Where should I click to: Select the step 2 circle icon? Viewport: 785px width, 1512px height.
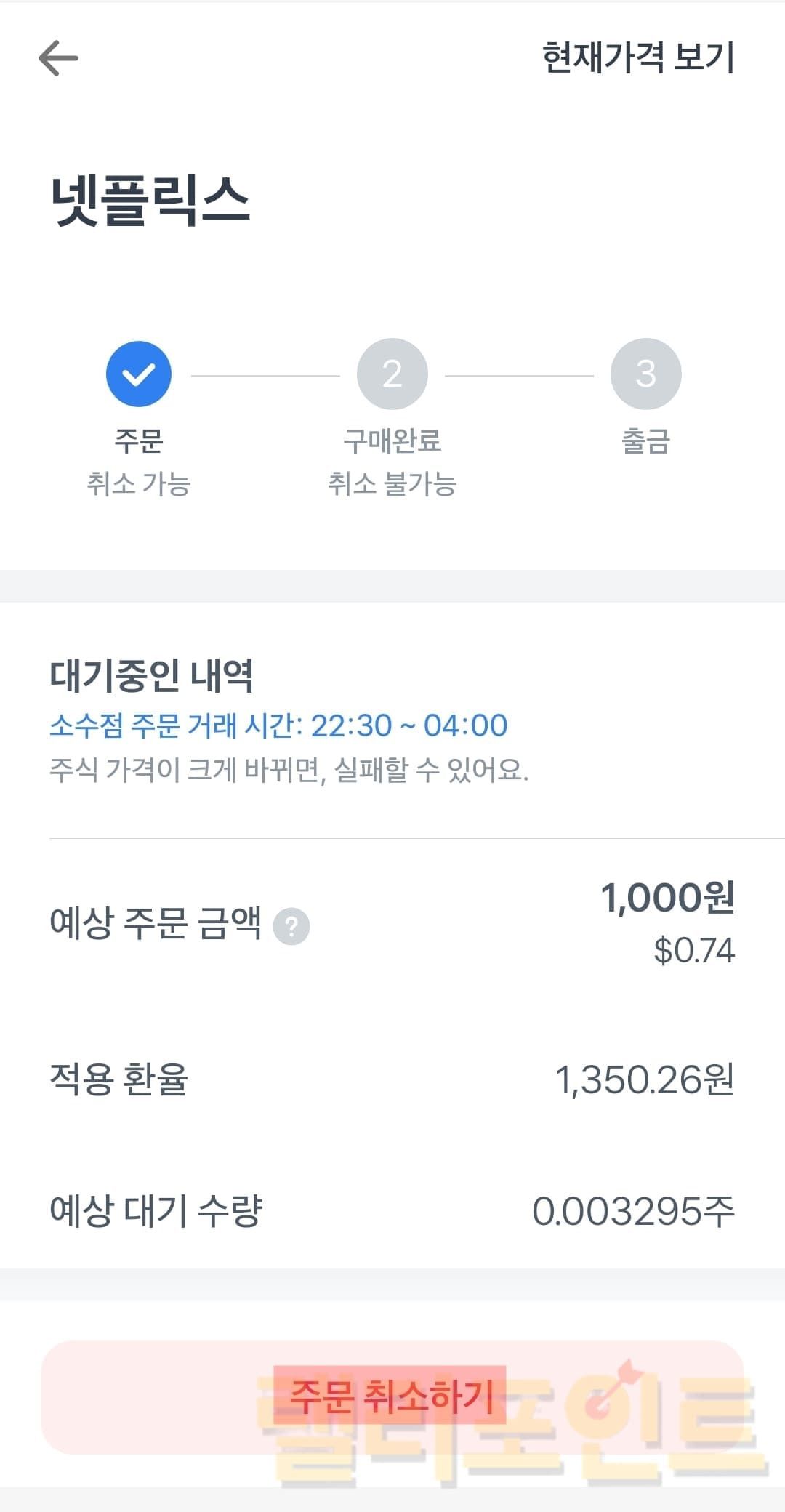(392, 374)
